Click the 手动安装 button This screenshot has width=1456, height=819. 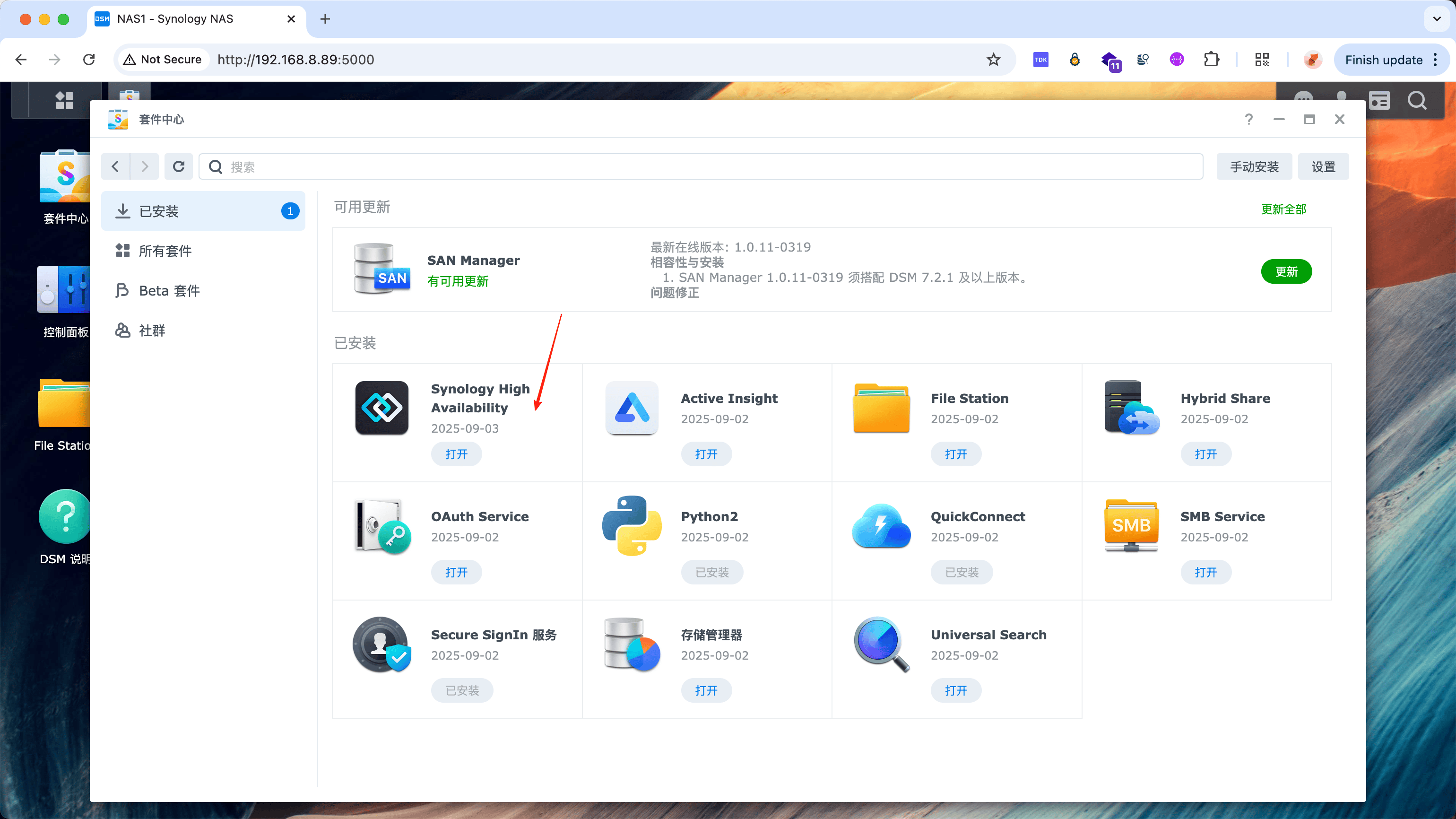pos(1254,167)
